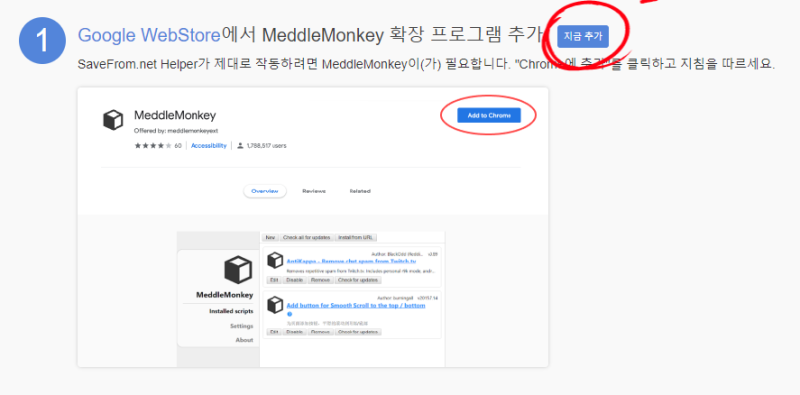Click the star rating row
Viewport: 800px width, 395px height.
click(x=153, y=145)
